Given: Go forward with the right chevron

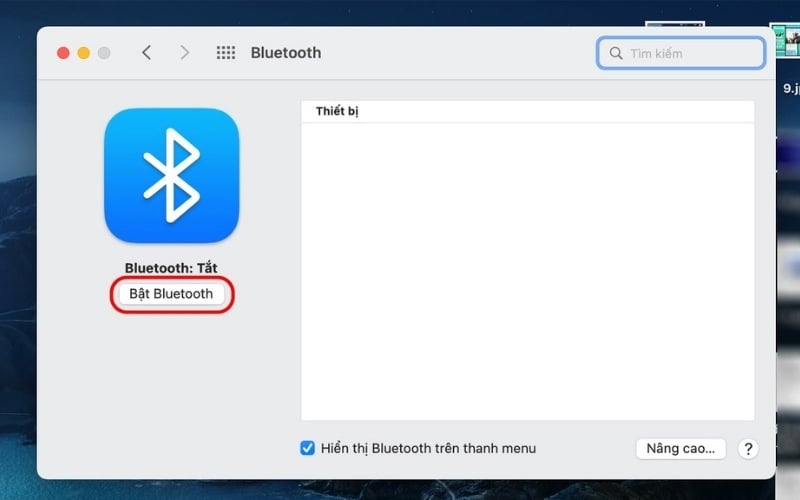Looking at the screenshot, I should point(185,52).
